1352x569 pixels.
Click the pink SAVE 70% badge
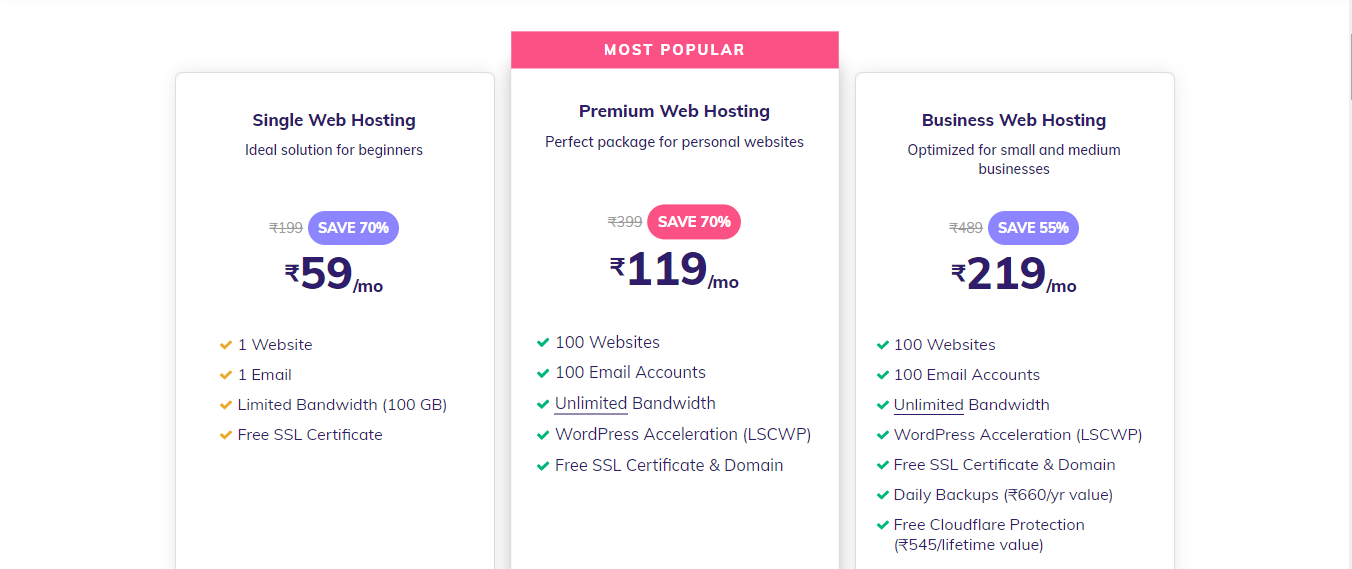click(x=694, y=222)
